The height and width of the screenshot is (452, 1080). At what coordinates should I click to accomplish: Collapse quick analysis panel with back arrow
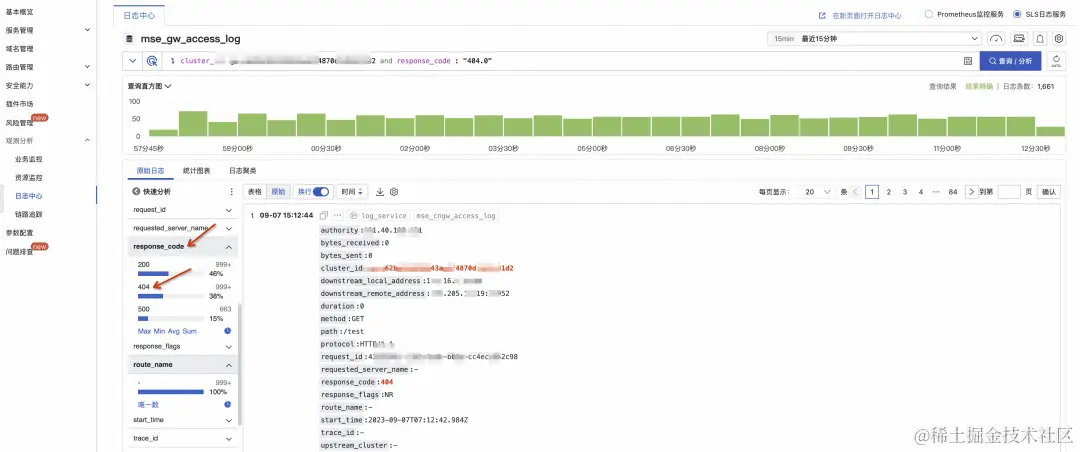coord(136,192)
